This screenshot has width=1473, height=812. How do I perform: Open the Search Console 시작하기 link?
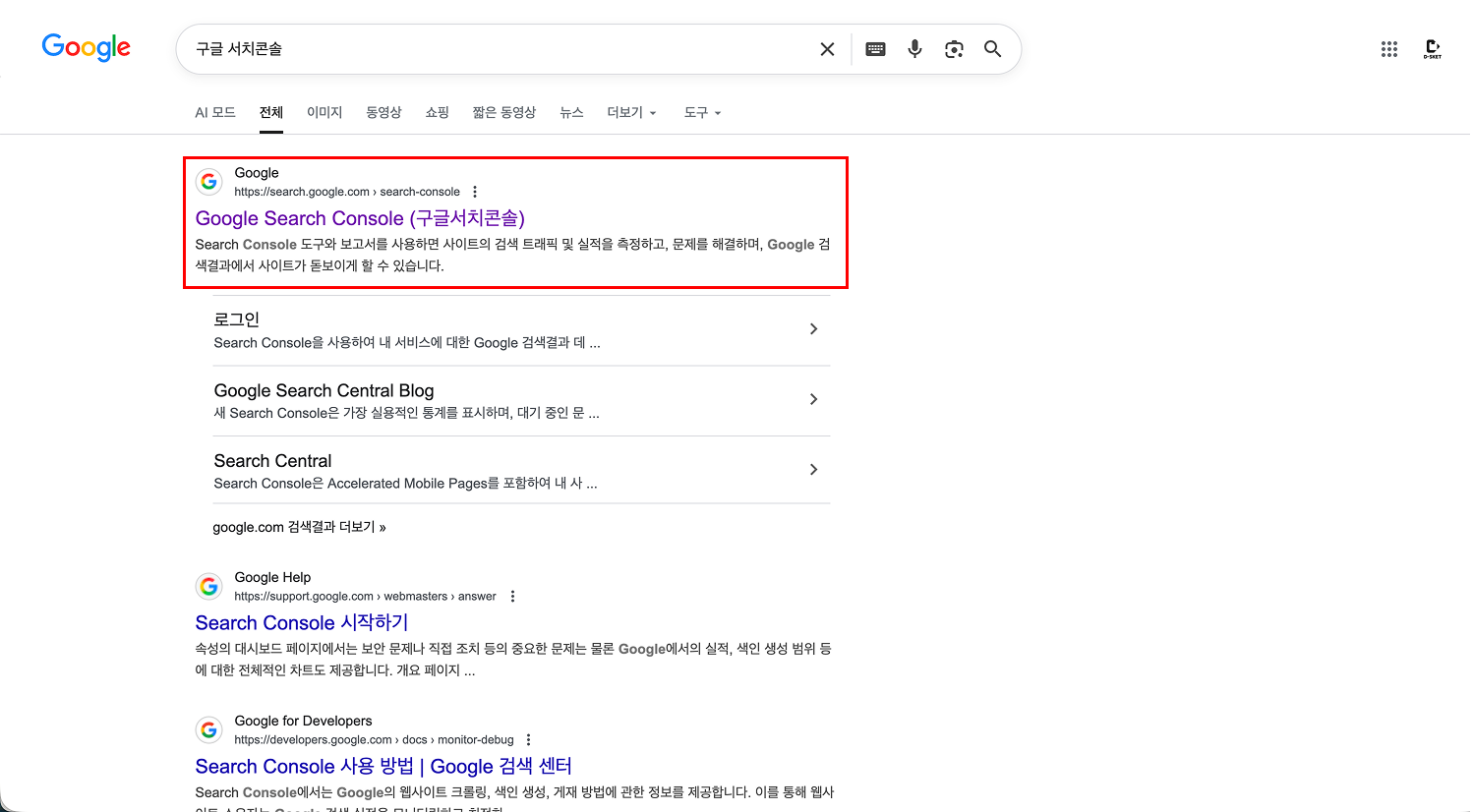(301, 622)
